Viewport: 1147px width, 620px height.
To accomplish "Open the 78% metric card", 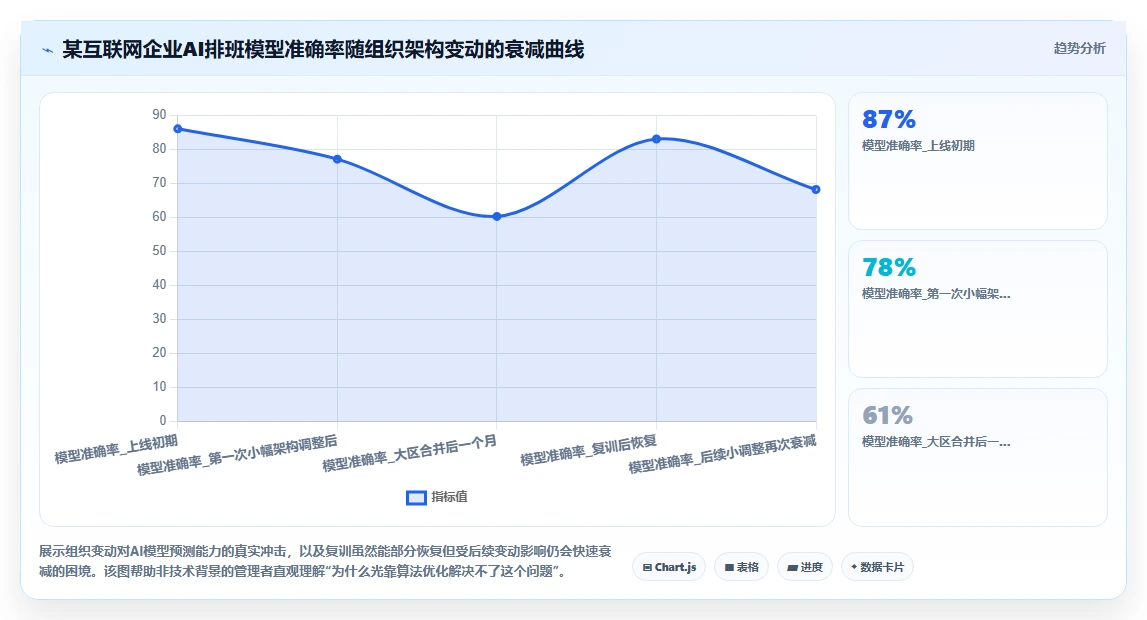I will click(x=977, y=309).
